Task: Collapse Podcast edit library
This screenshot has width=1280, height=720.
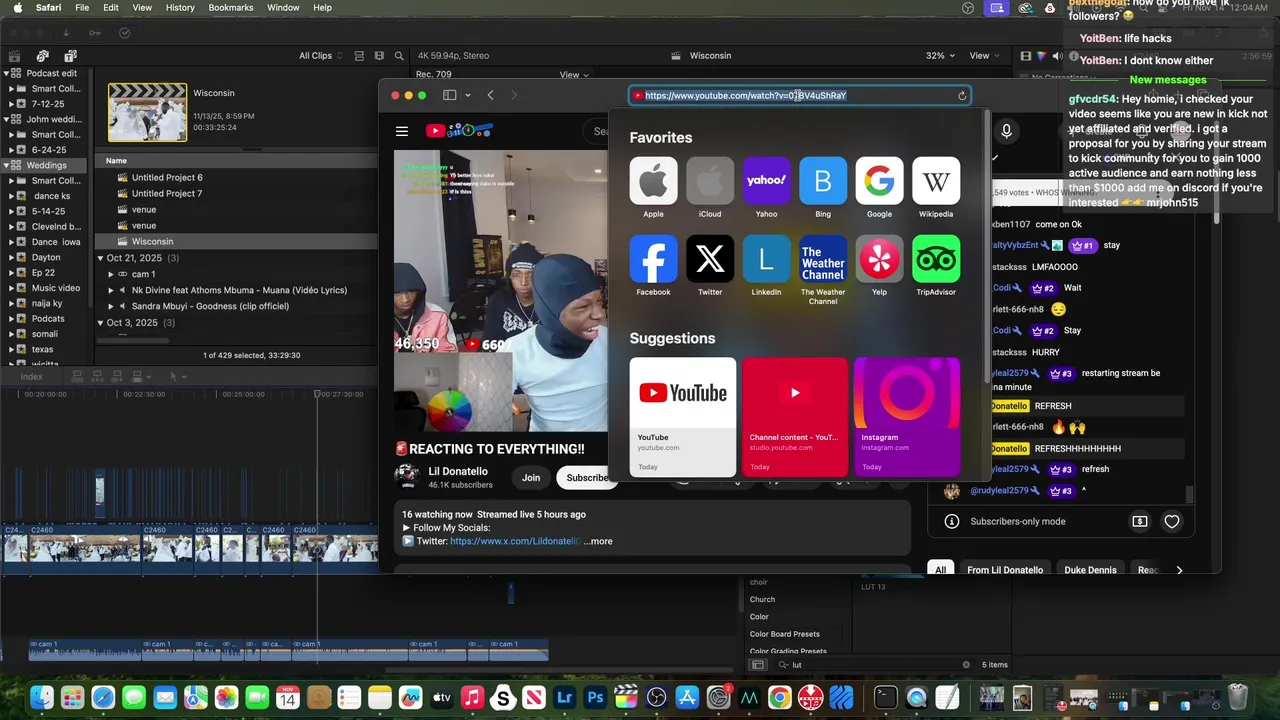Action: tap(6, 73)
